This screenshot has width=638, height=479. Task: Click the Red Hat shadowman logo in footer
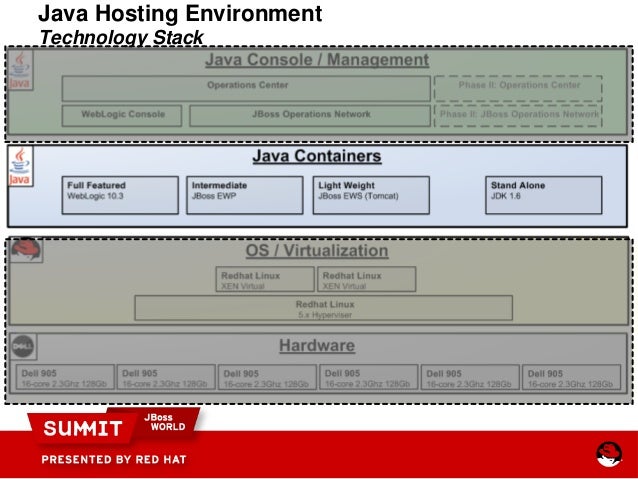(609, 454)
